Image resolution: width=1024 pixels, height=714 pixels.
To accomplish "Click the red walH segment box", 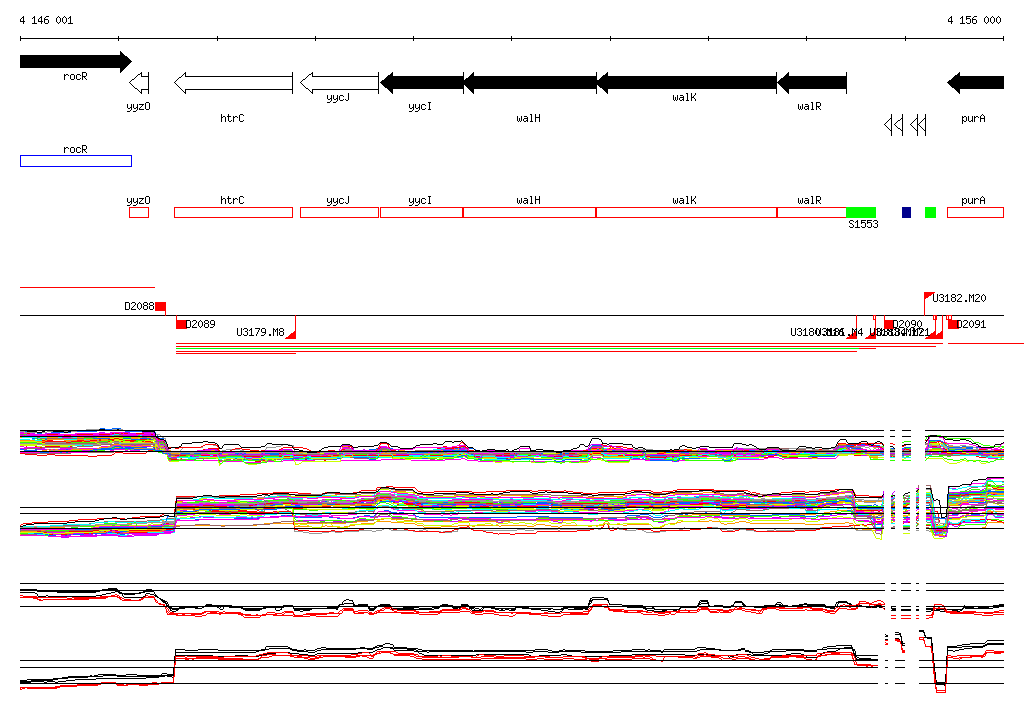I will click(x=530, y=212).
